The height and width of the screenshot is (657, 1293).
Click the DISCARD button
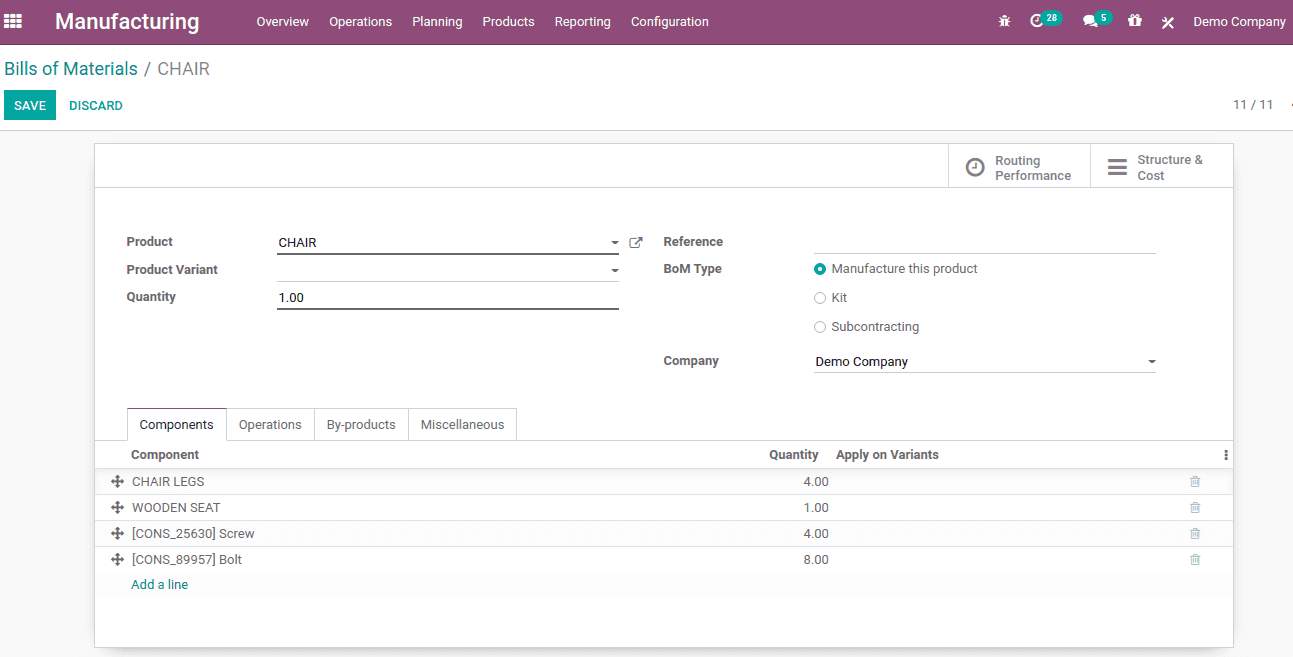[x=96, y=105]
